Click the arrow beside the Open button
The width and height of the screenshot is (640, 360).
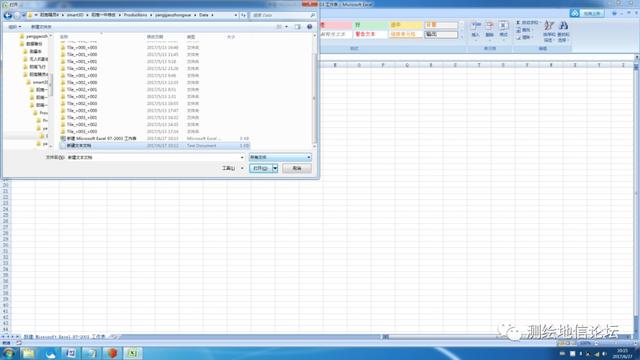(x=275, y=168)
